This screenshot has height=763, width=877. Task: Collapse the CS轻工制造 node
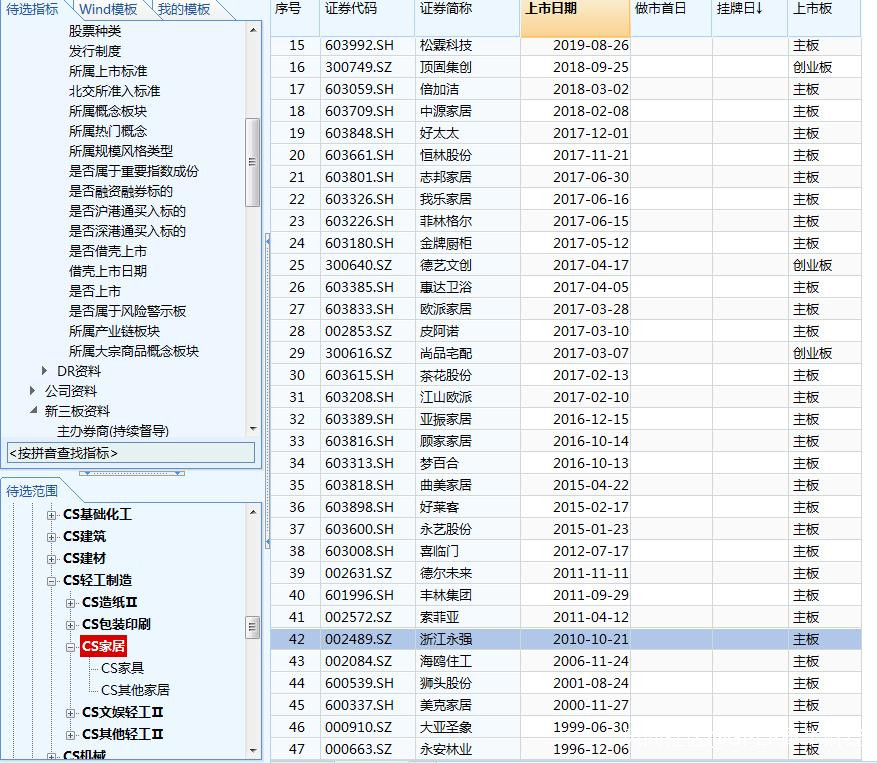51,581
